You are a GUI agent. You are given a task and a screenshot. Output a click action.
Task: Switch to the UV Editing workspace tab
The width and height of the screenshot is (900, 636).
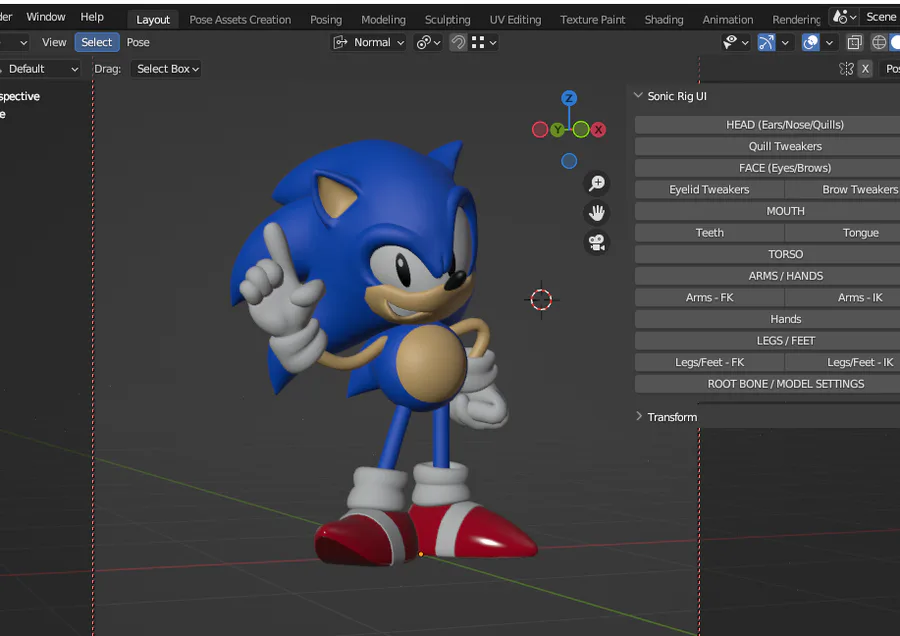pyautogui.click(x=515, y=20)
